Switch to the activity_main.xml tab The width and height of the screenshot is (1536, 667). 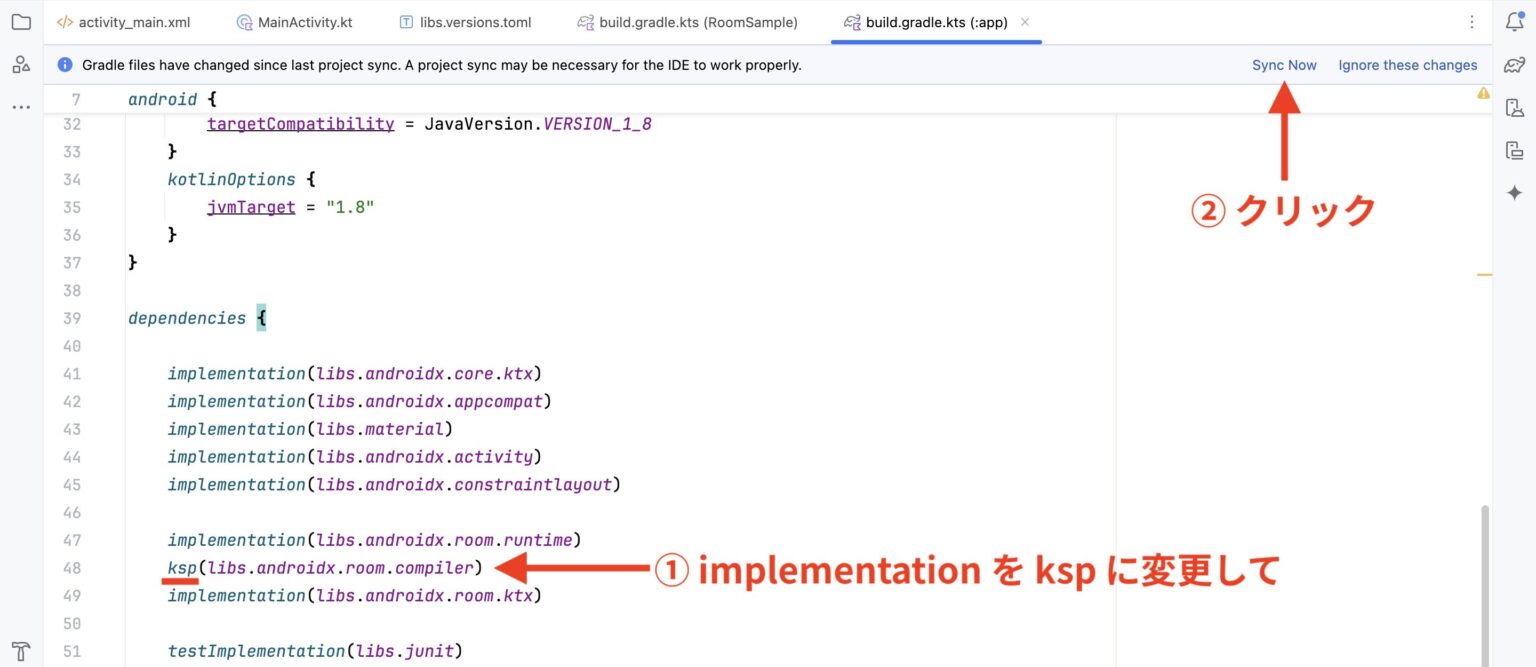(123, 22)
